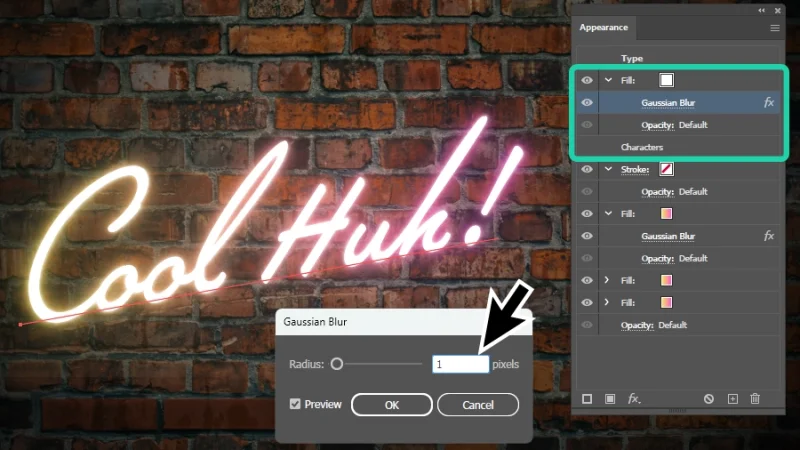
Task: Click OK in Gaussian Blur dialog
Action: pos(392,404)
